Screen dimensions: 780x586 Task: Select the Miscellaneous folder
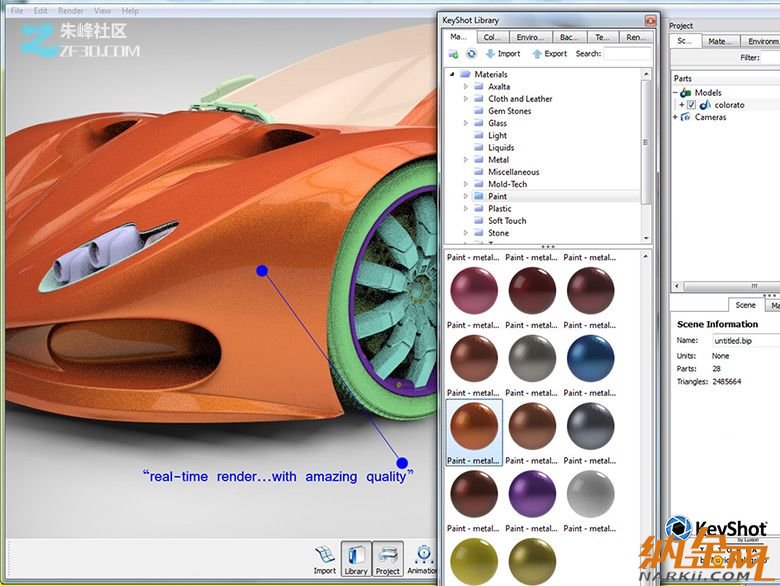coord(513,172)
